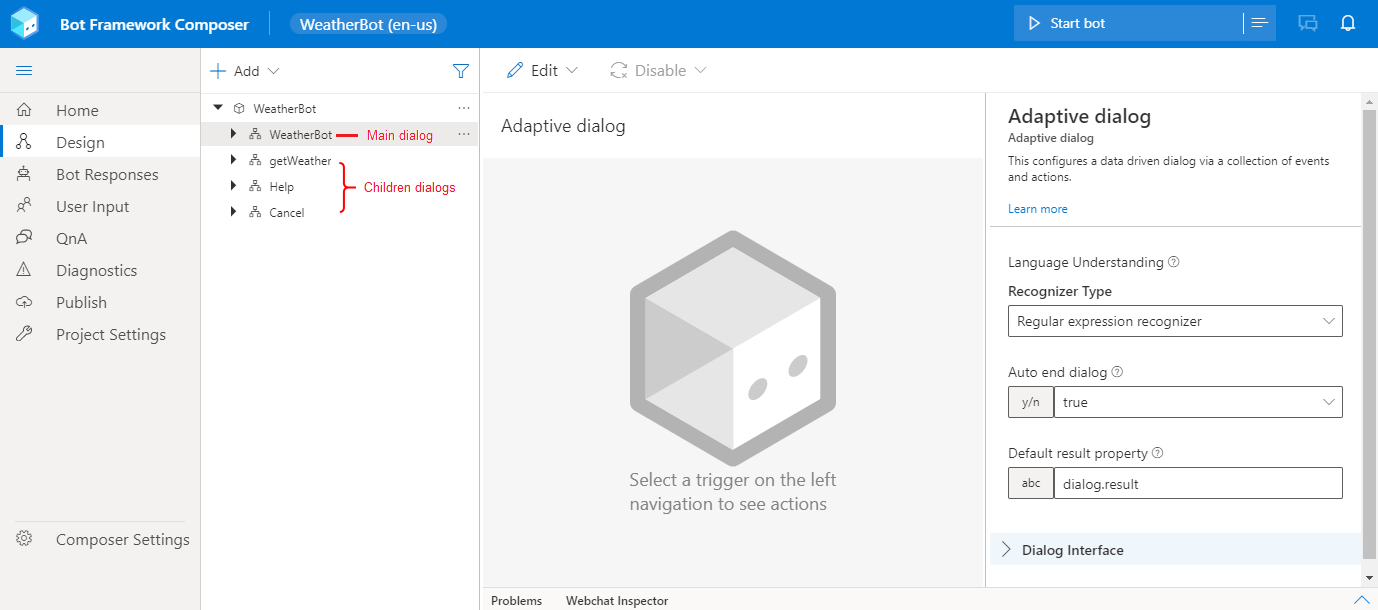
Task: Click the Start bot button
Action: coord(1128,23)
